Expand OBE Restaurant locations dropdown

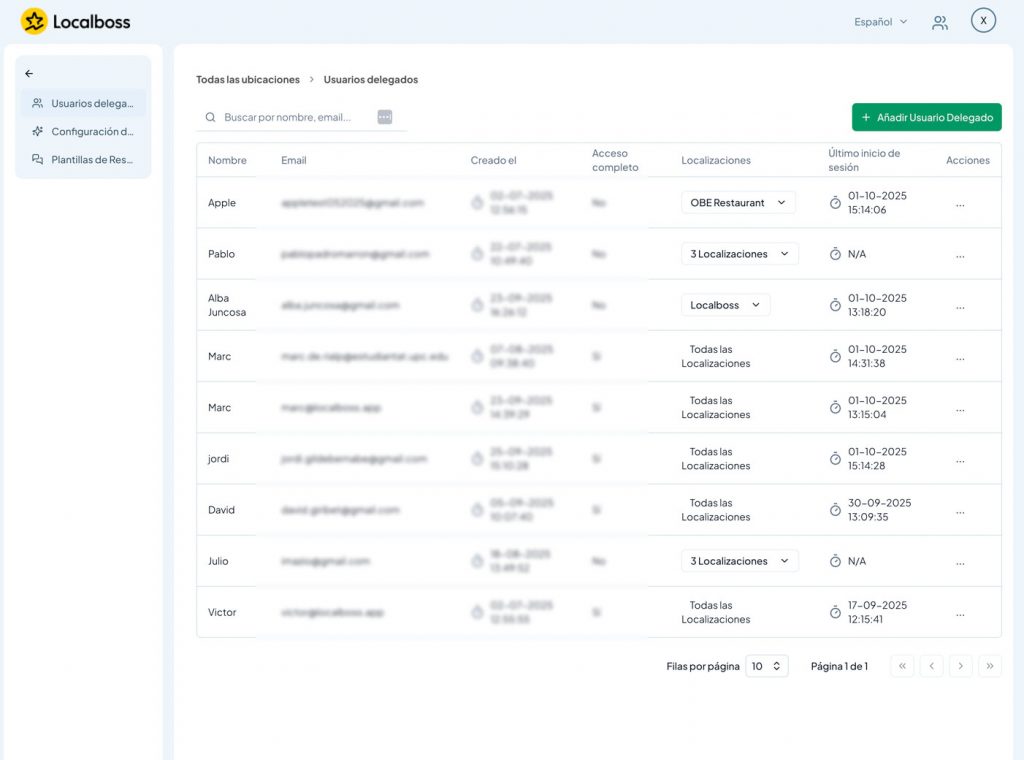(738, 203)
